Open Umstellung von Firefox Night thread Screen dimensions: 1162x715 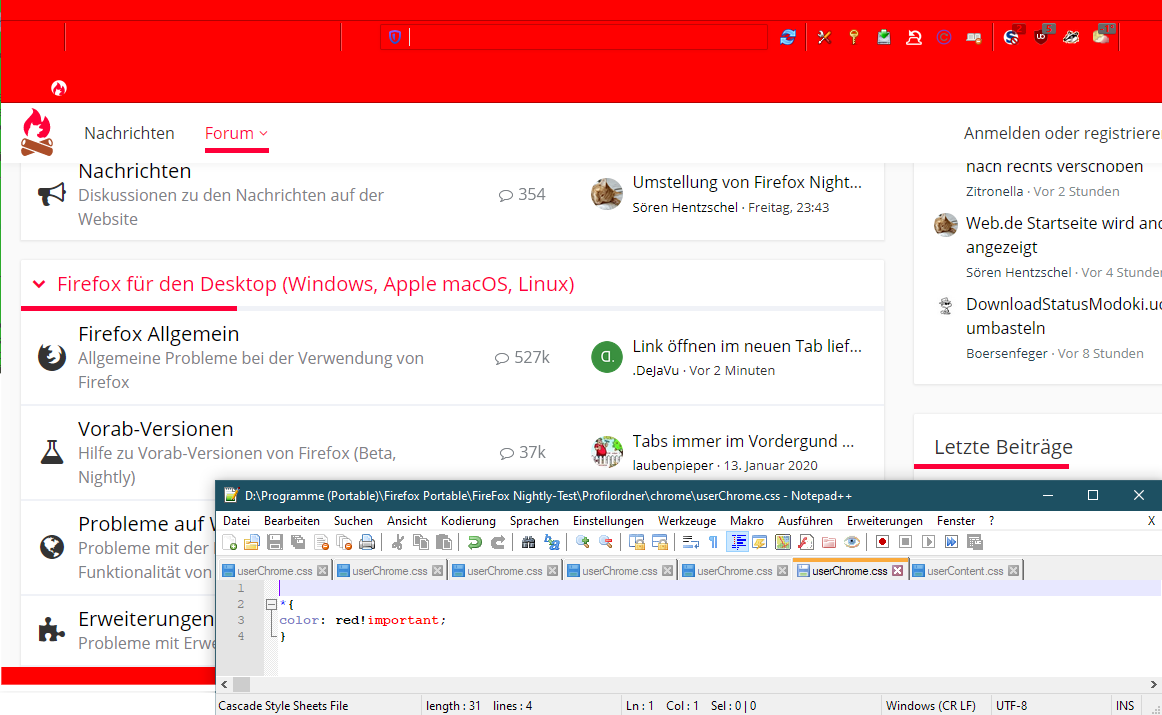click(x=747, y=182)
